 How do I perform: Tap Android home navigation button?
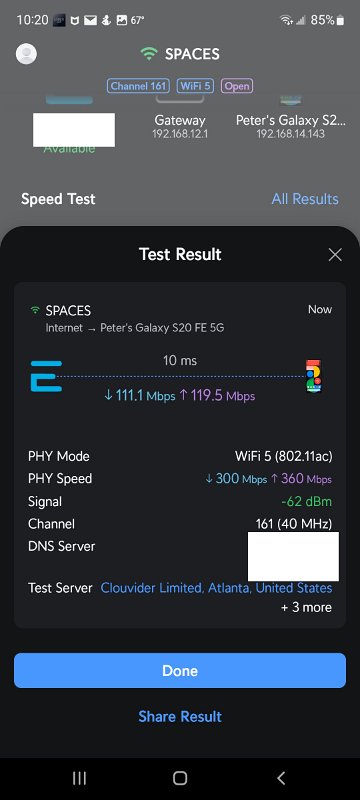coord(180,778)
